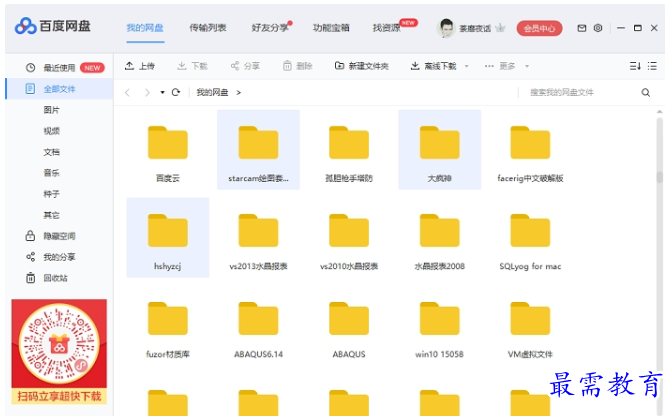671x416 pixels.
Task: Click the username next to avatar
Action: pos(475,29)
